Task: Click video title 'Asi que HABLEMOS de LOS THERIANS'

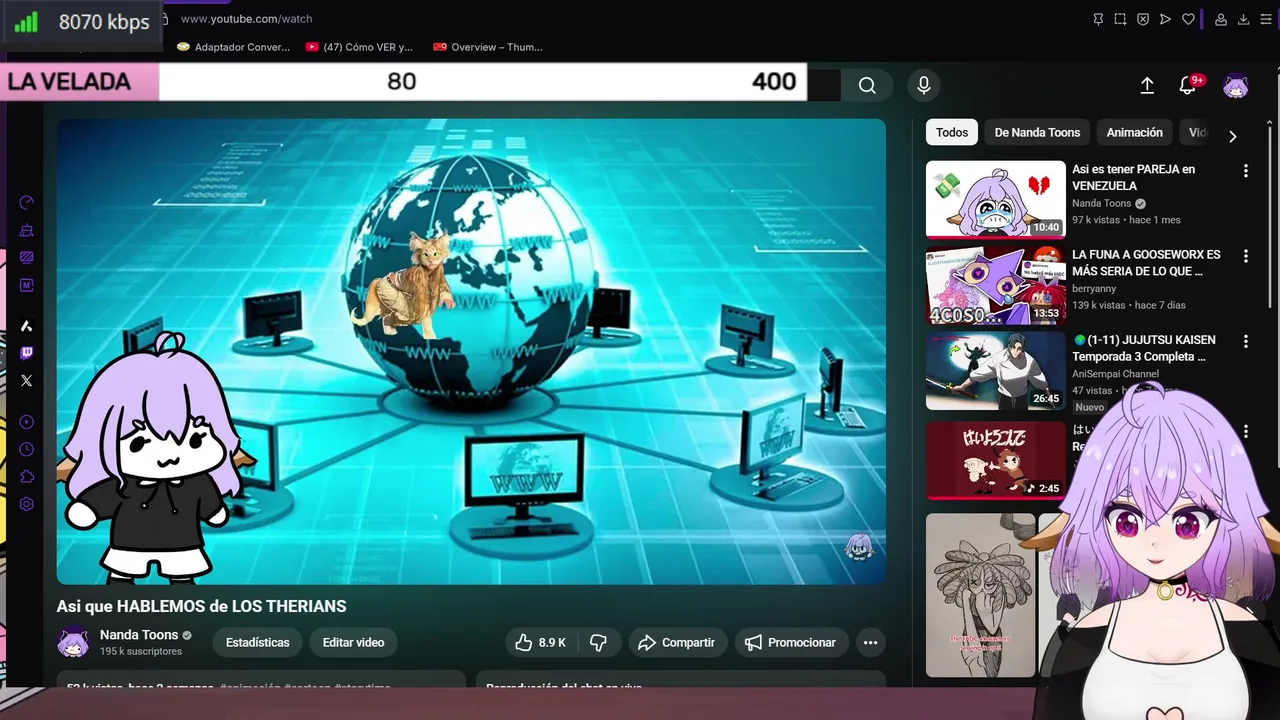Action: (201, 606)
